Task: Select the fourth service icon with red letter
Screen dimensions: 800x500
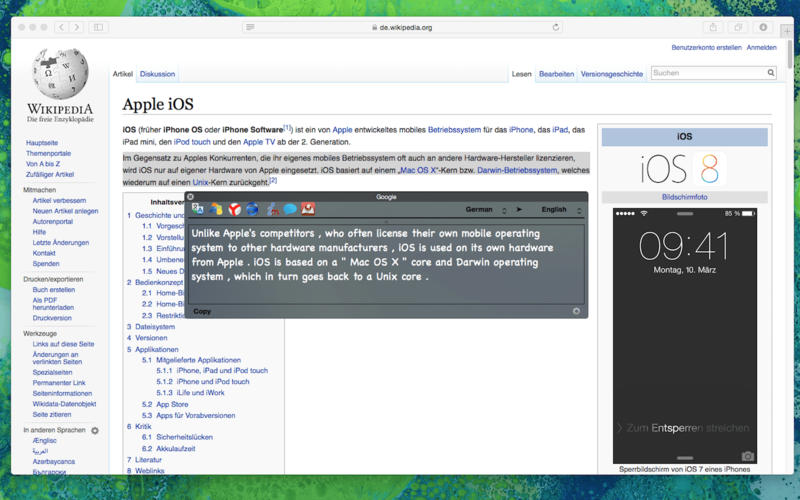Action: [272, 209]
